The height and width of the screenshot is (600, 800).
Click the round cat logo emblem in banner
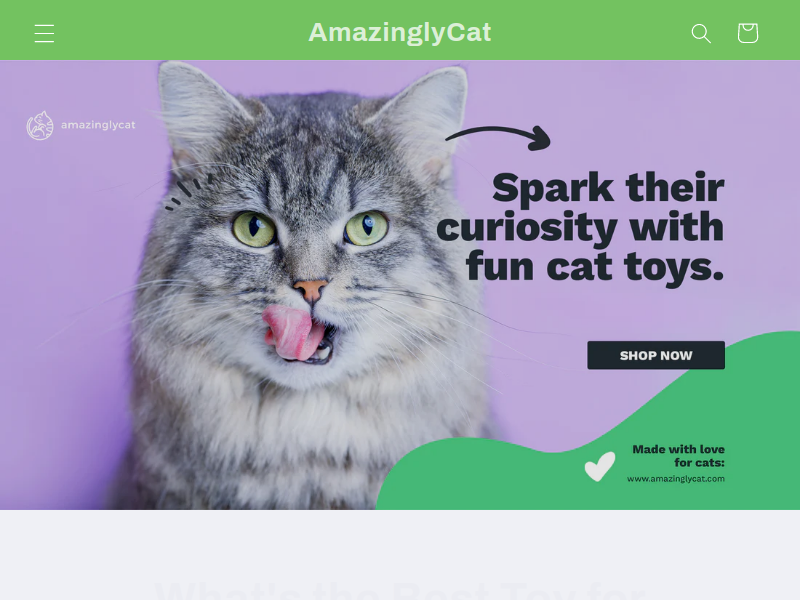click(40, 126)
